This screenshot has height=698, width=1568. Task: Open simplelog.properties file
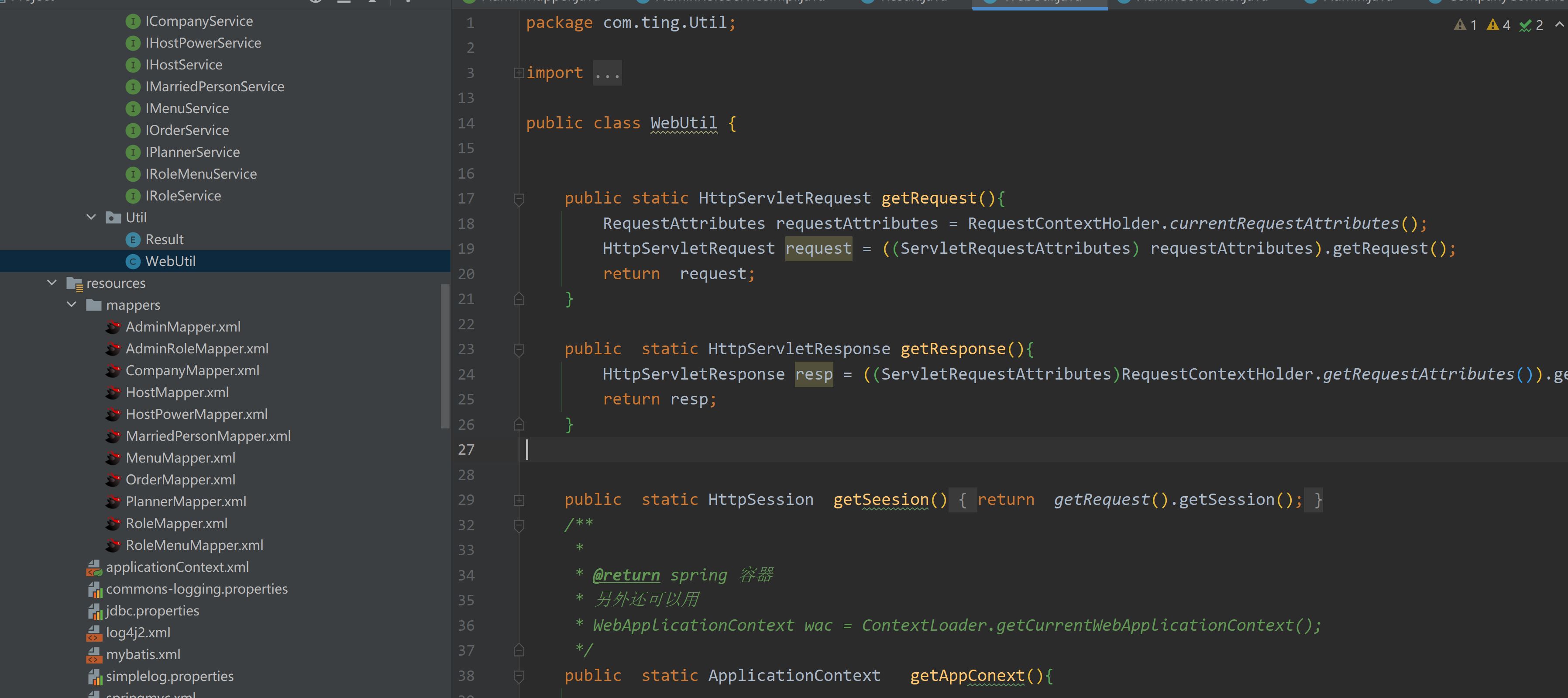point(170,677)
